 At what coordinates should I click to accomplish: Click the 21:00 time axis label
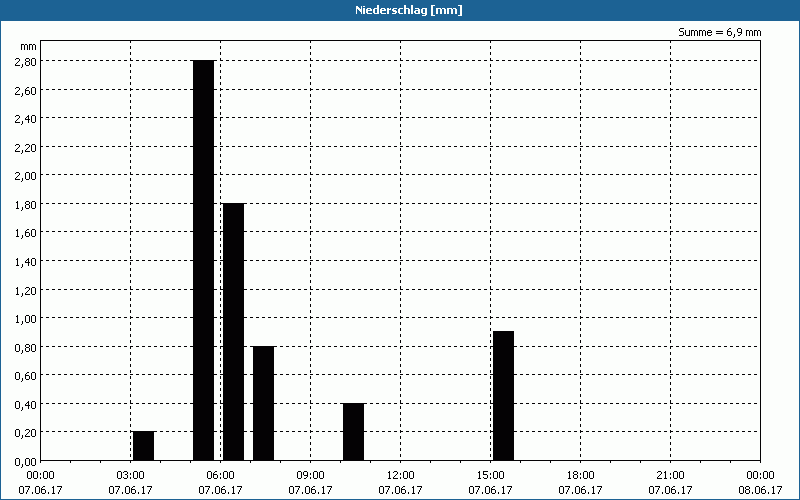(670, 476)
